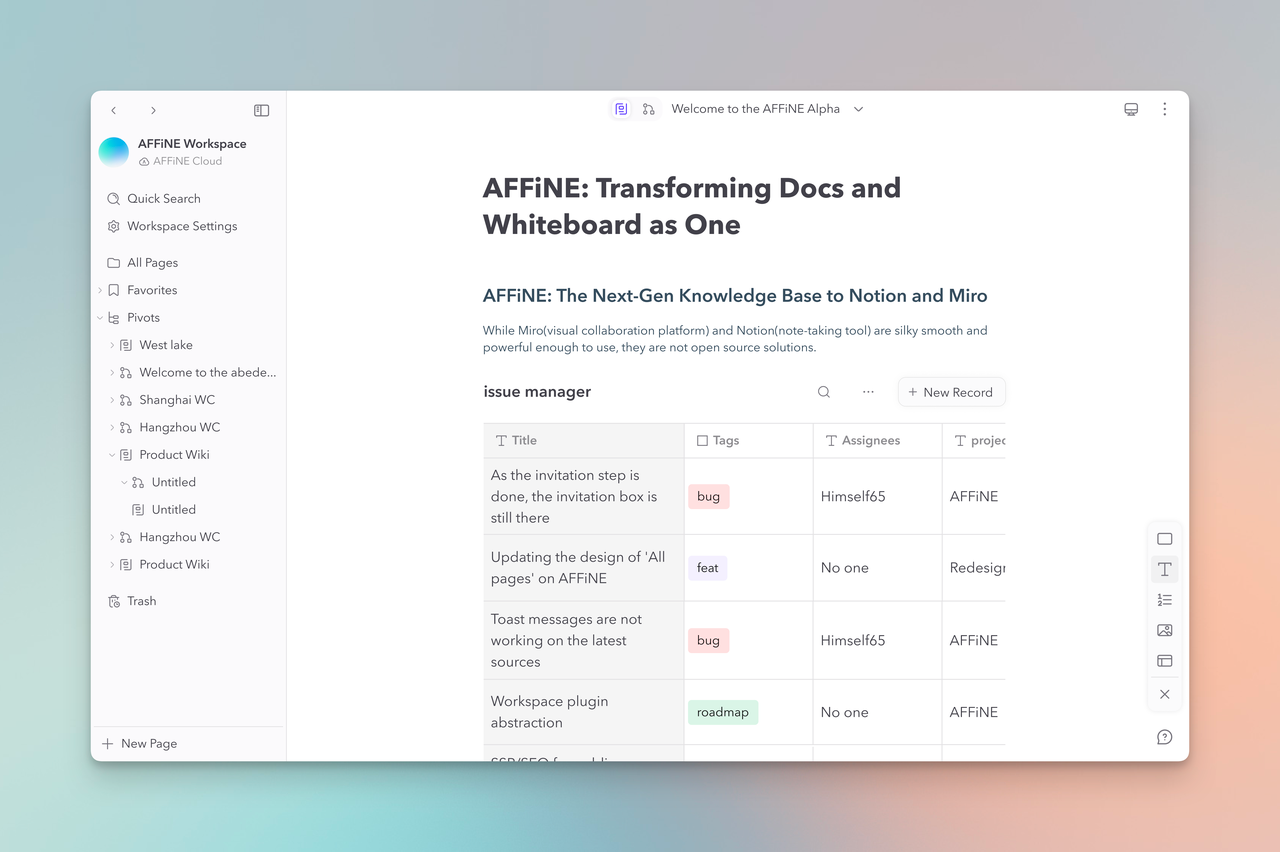This screenshot has width=1280, height=852.
Task: Expand the Shanghai WC chevron
Action: pyautogui.click(x=112, y=400)
